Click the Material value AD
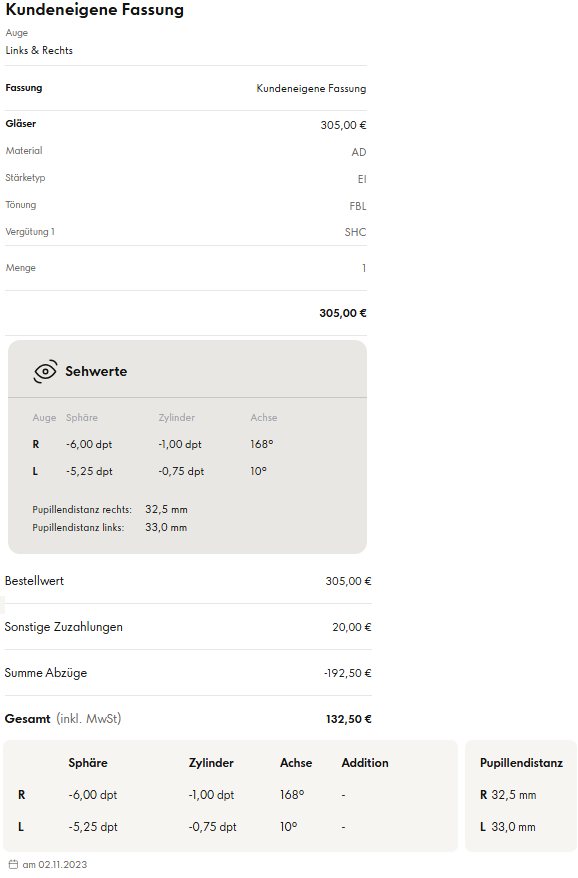Viewport: 578px width, 878px height. pos(359,152)
